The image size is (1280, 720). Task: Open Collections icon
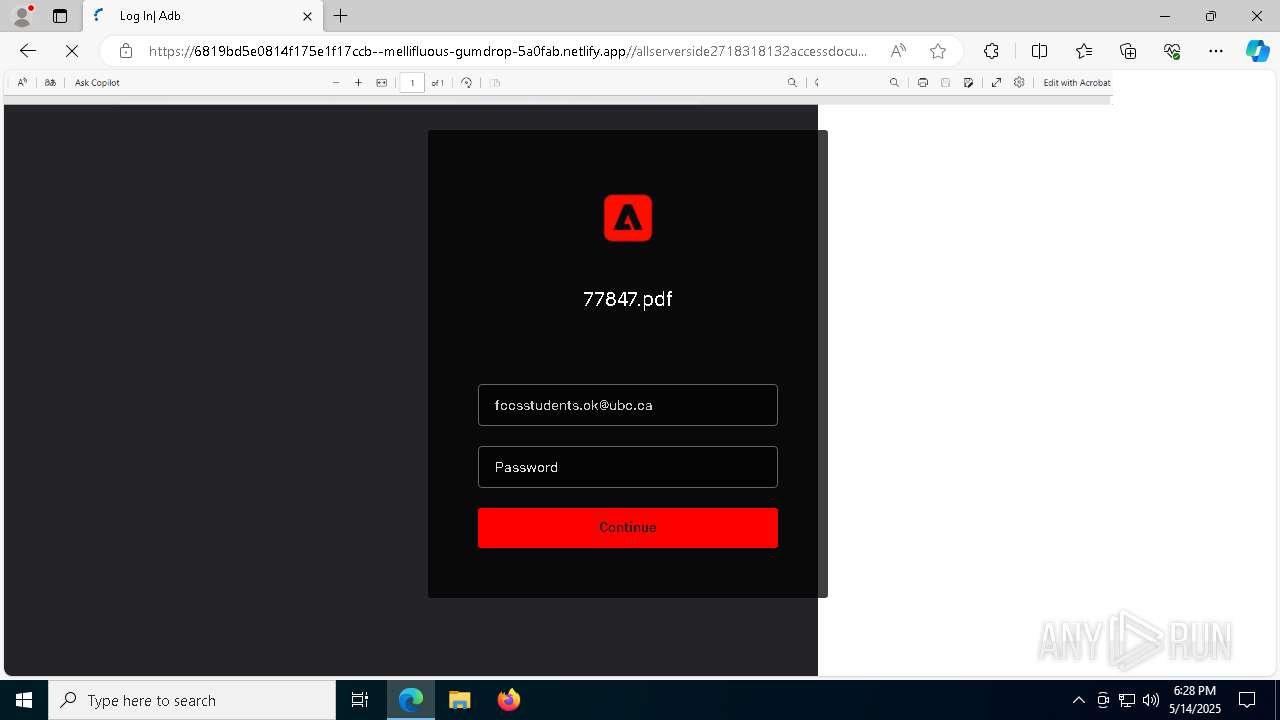tap(1128, 51)
